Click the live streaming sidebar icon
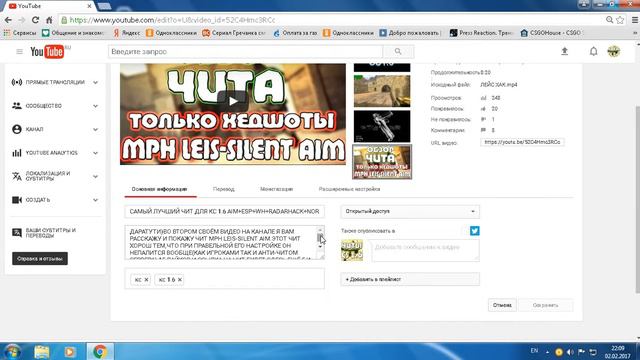Viewport: 640px width, 360px height. click(17, 82)
